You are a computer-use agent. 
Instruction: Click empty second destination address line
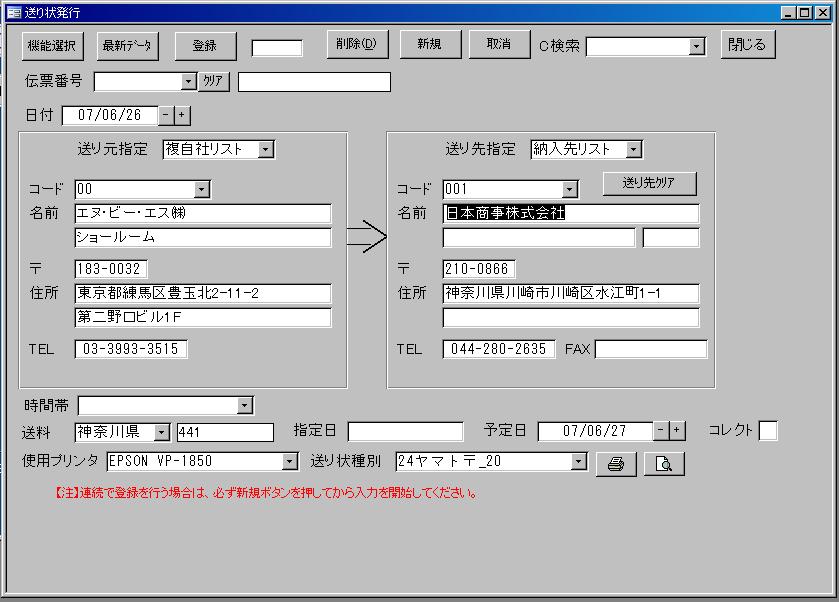pyautogui.click(x=571, y=317)
